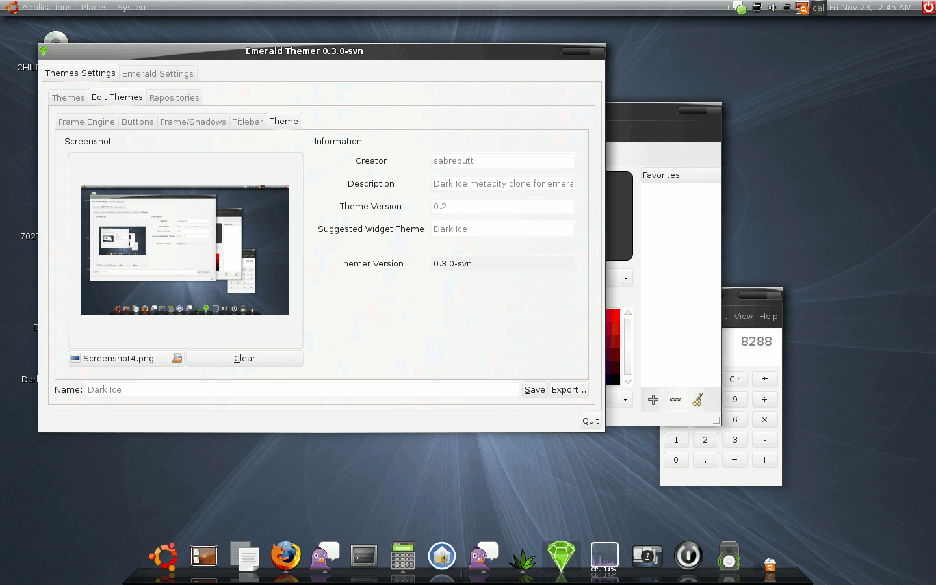Click the red color palette grid
This screenshot has height=585, width=936.
click(x=613, y=346)
